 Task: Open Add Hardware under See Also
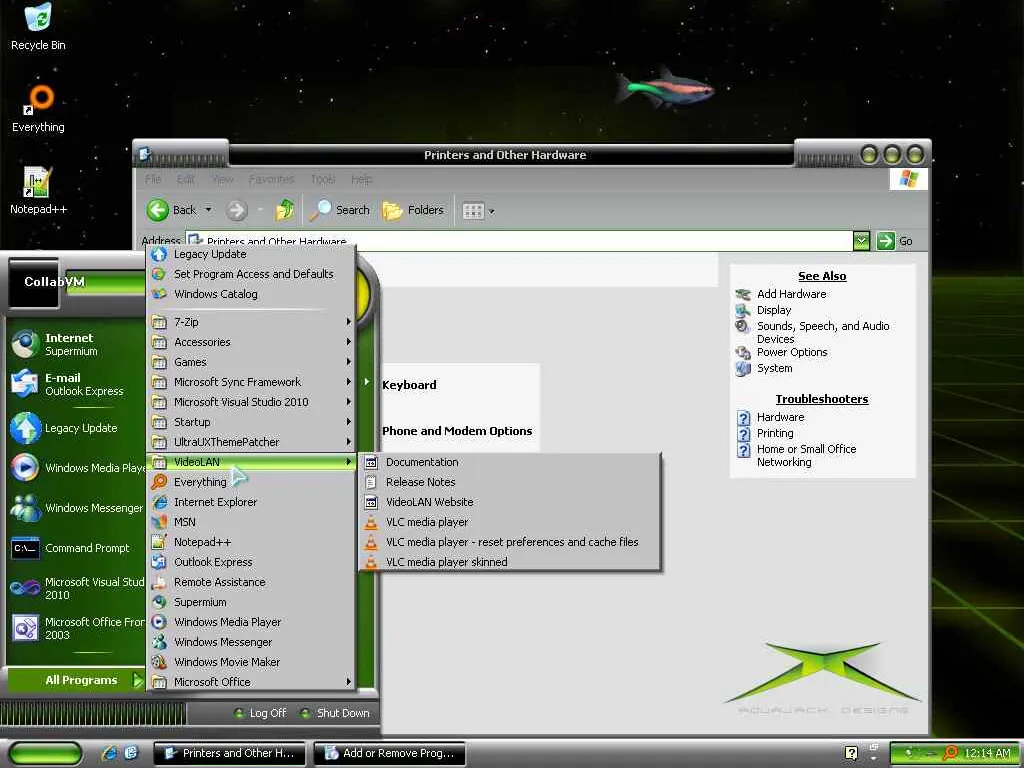point(791,294)
